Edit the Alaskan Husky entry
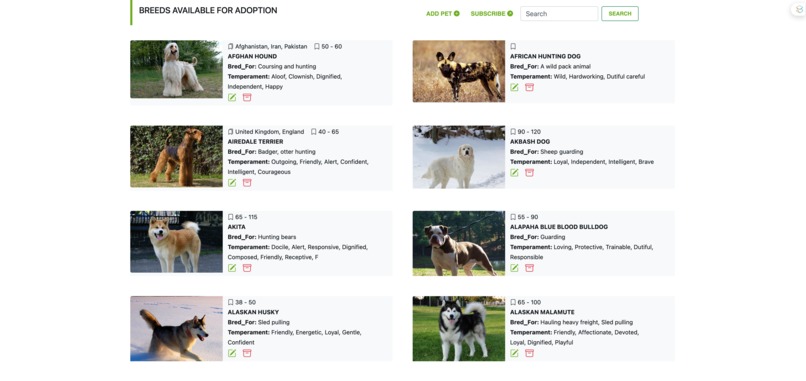Viewport: 806px width, 381px height. tap(232, 353)
